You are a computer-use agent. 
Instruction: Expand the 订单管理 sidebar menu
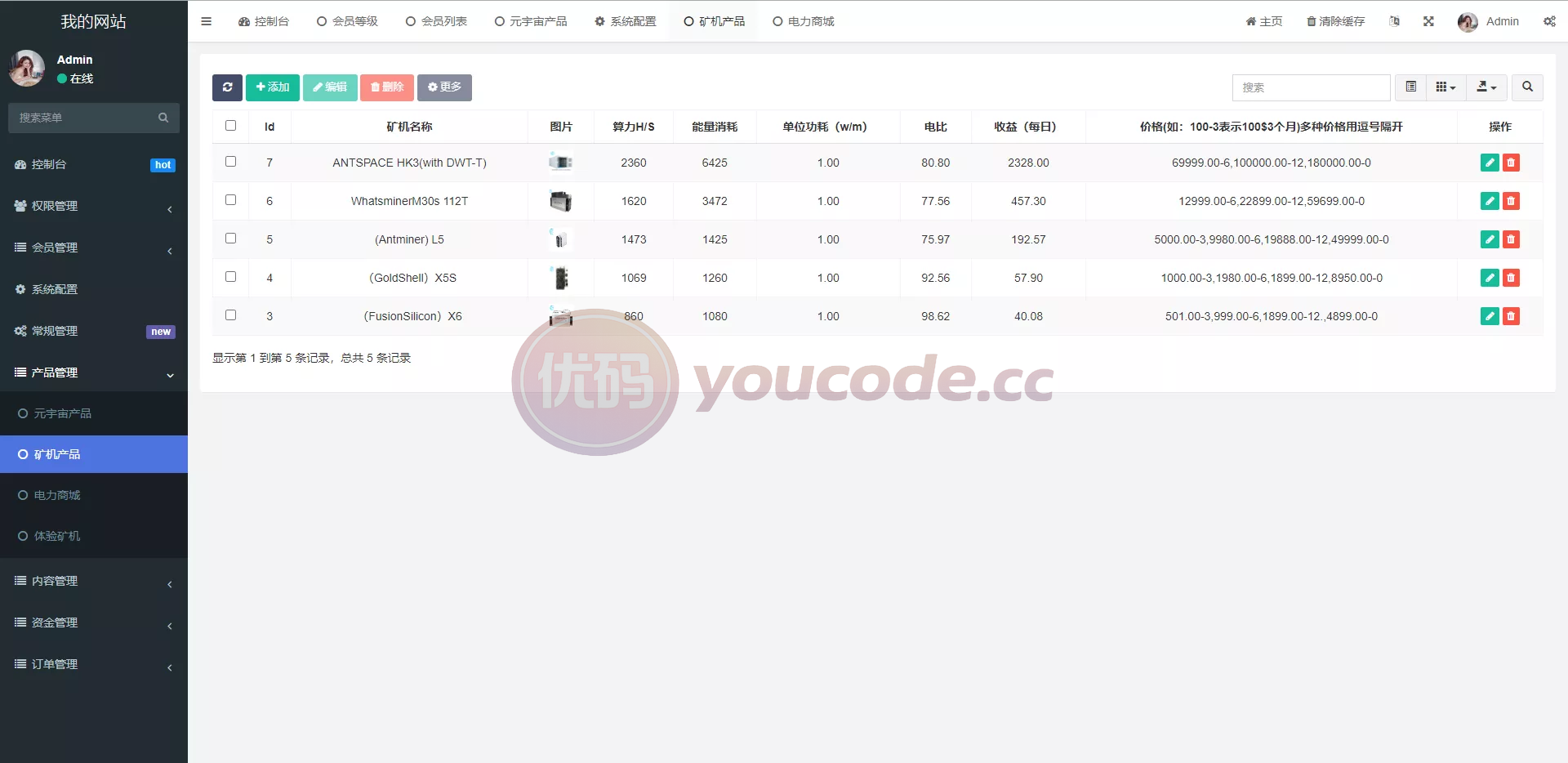click(94, 664)
